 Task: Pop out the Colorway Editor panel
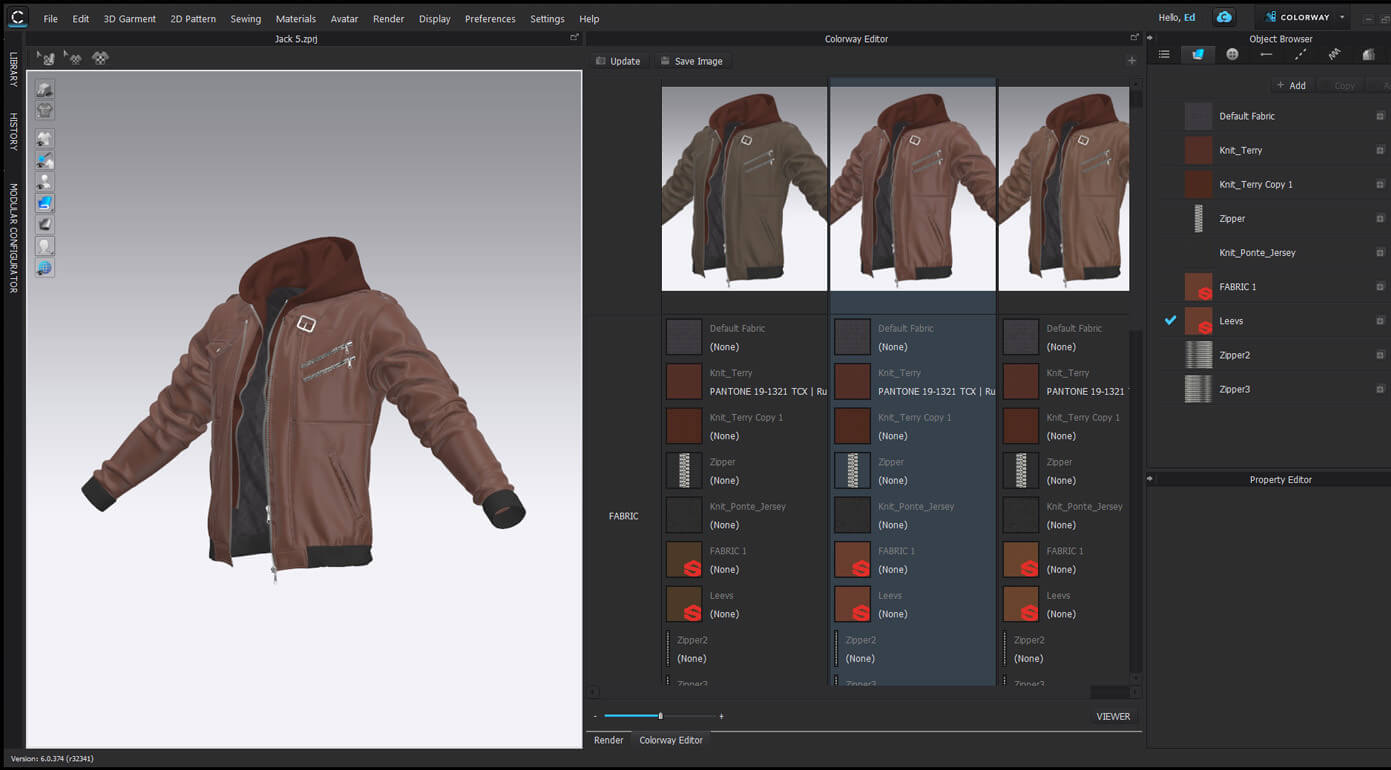1134,38
